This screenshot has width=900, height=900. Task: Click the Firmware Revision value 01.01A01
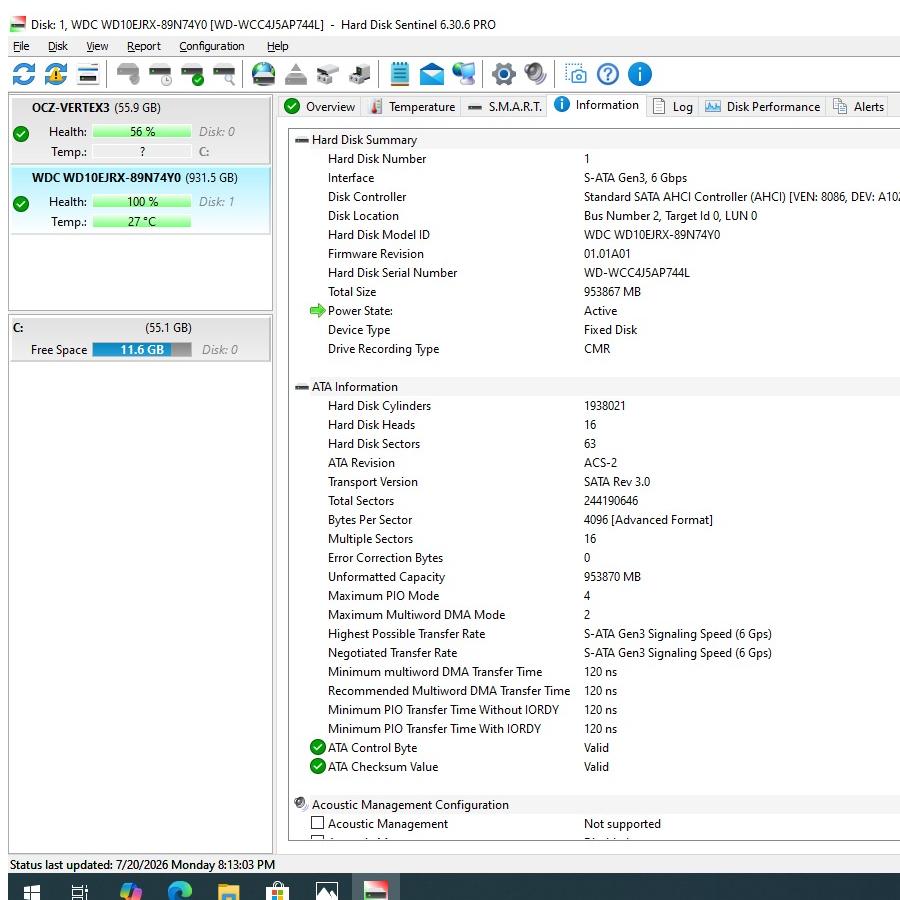(607, 254)
